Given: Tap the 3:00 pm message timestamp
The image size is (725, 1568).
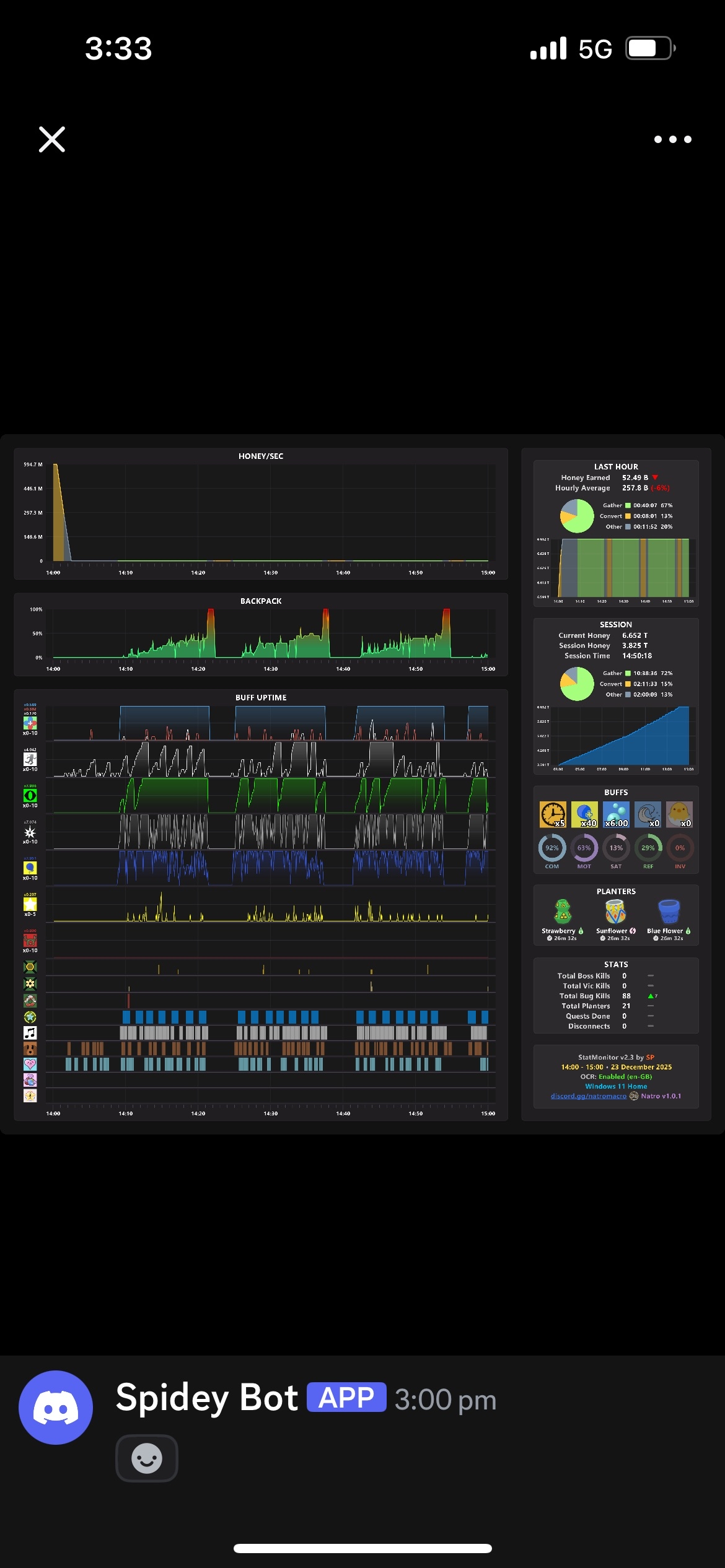Looking at the screenshot, I should (446, 1400).
